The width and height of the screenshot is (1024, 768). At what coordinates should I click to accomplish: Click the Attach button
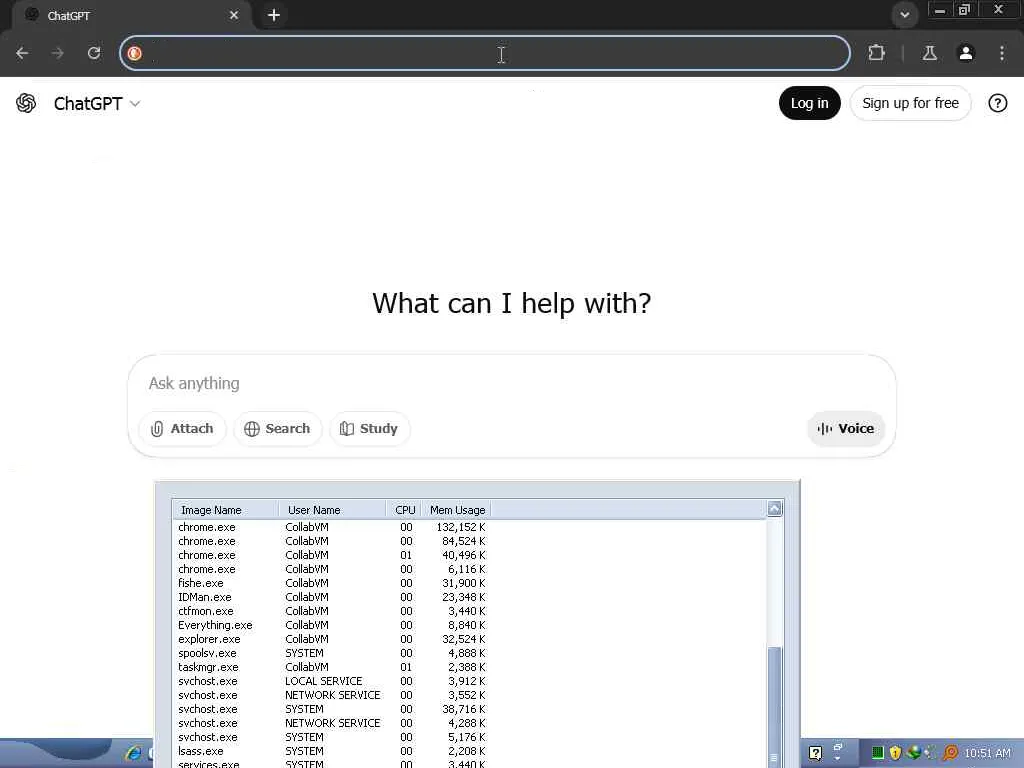tap(182, 428)
